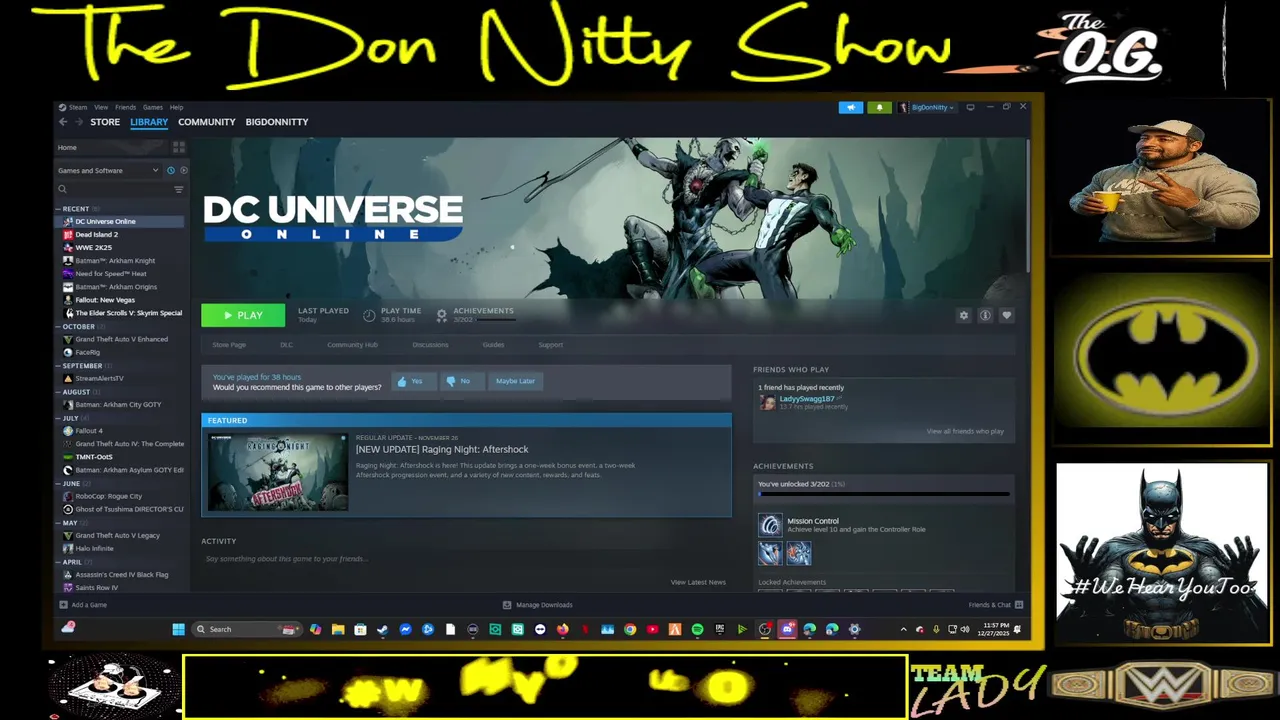Viewport: 1280px width, 720px height.
Task: Open LadyySwagg187 friend profile
Action: 806,399
